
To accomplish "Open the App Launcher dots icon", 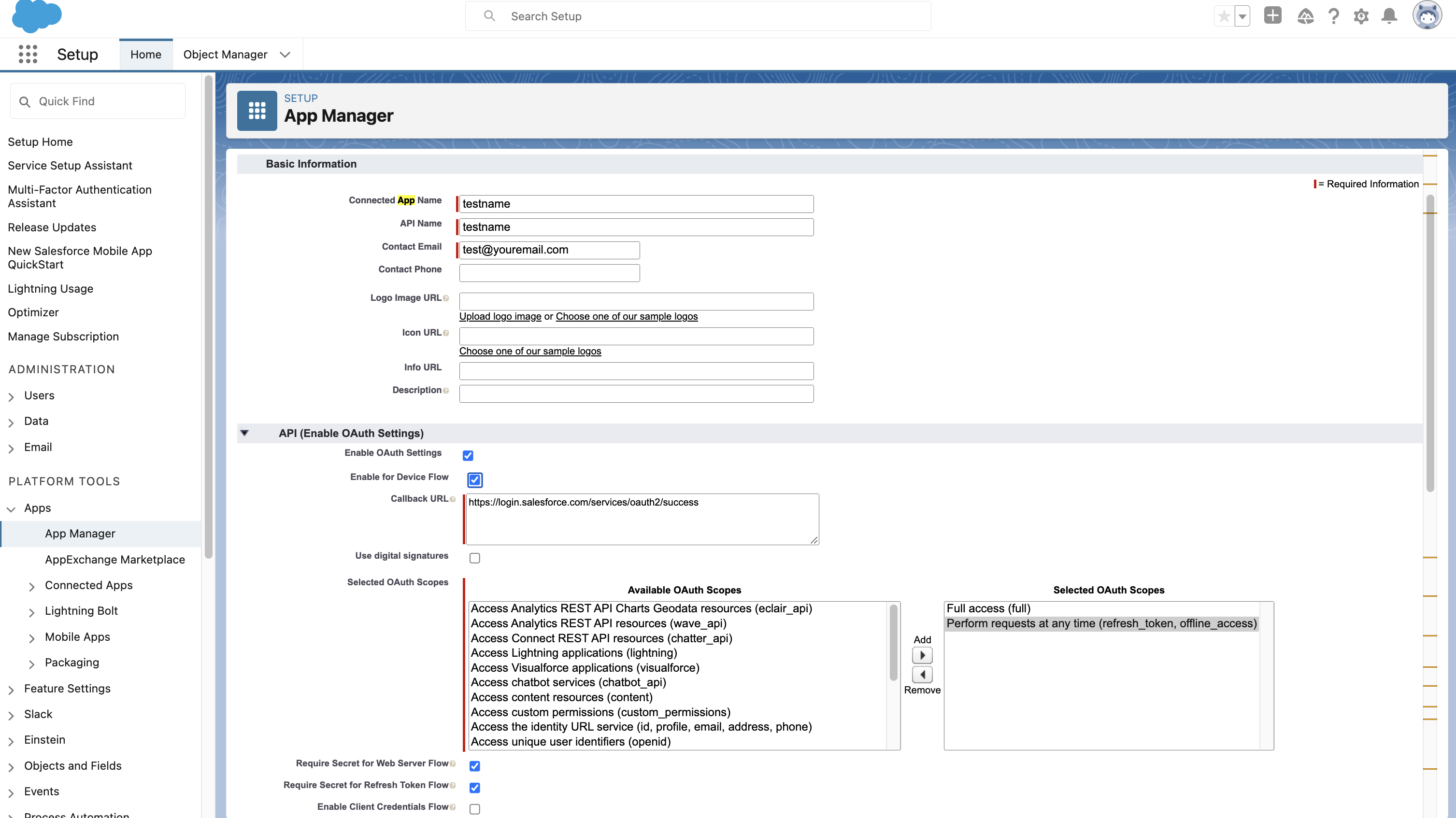I will point(28,54).
